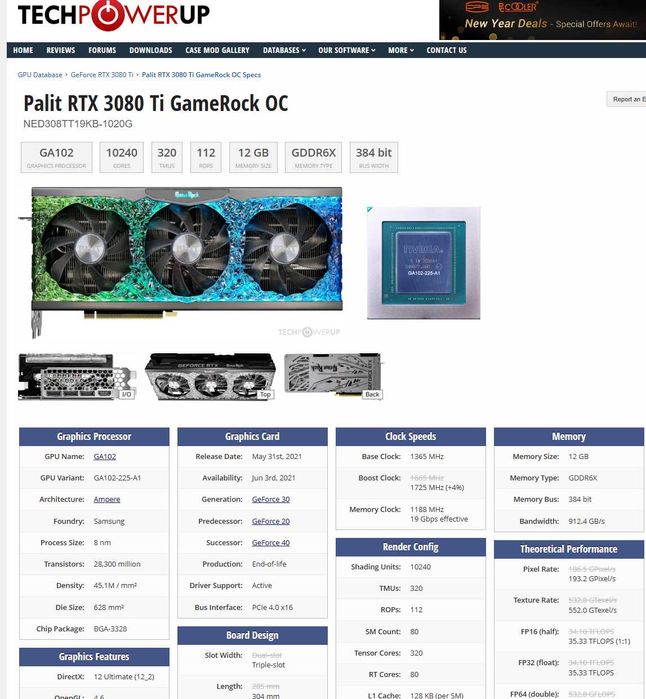Open the I/O view thumbnail
This screenshot has height=699, width=646.
click(77, 377)
